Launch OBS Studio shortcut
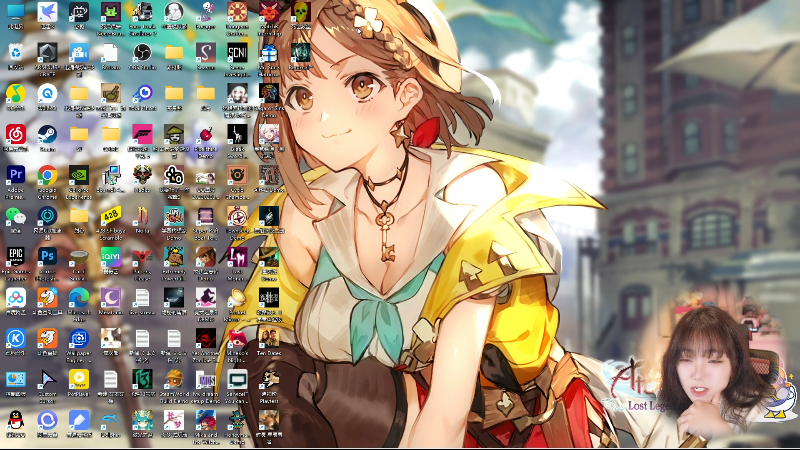 pos(142,53)
